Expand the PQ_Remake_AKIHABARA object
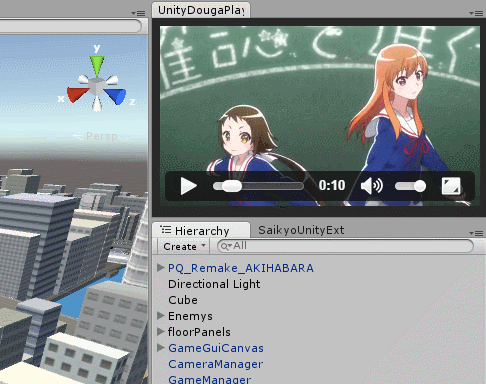Viewport: 486px width, 384px height. tap(161, 267)
